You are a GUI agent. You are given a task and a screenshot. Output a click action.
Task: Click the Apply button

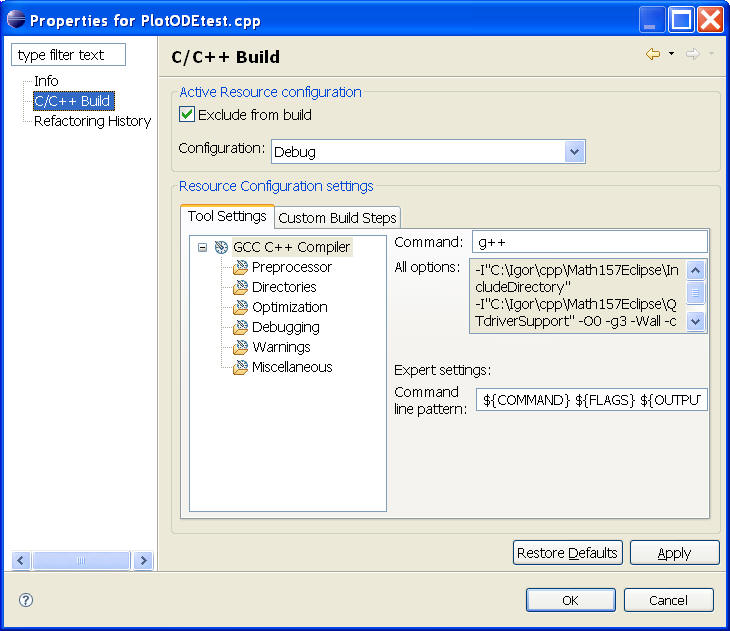[x=674, y=553]
